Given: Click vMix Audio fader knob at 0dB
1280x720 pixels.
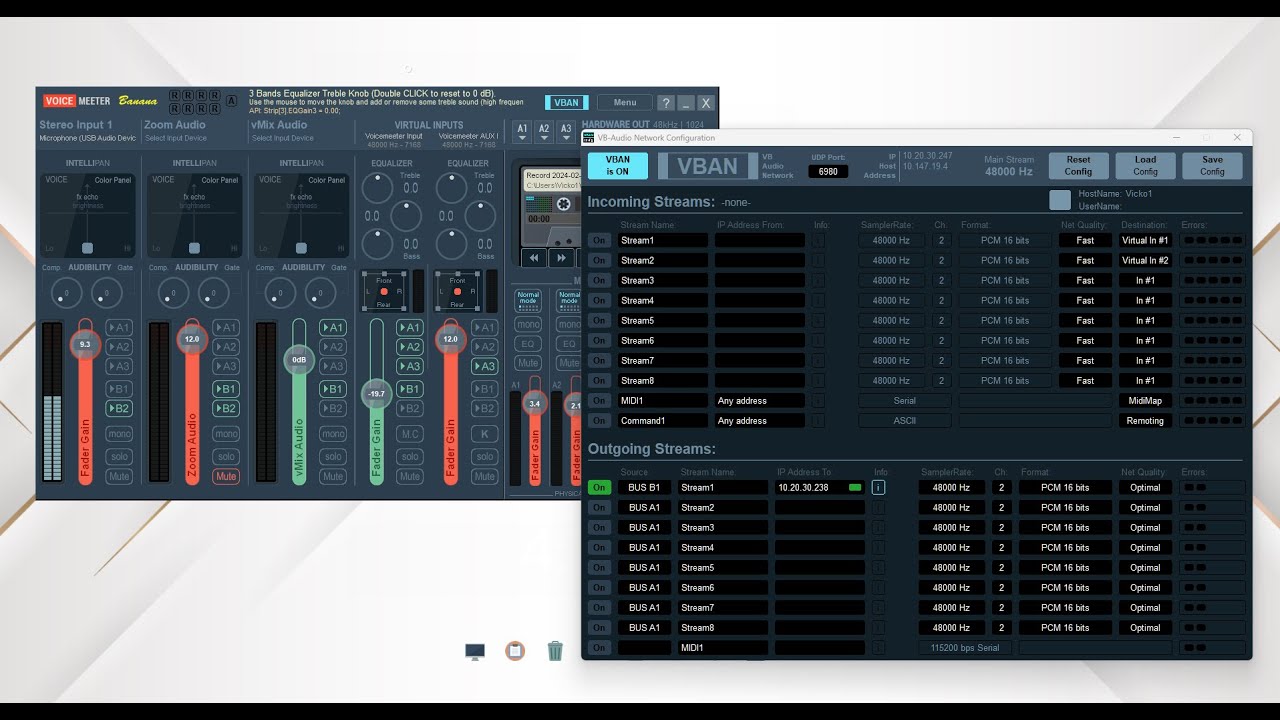Looking at the screenshot, I should coord(298,360).
